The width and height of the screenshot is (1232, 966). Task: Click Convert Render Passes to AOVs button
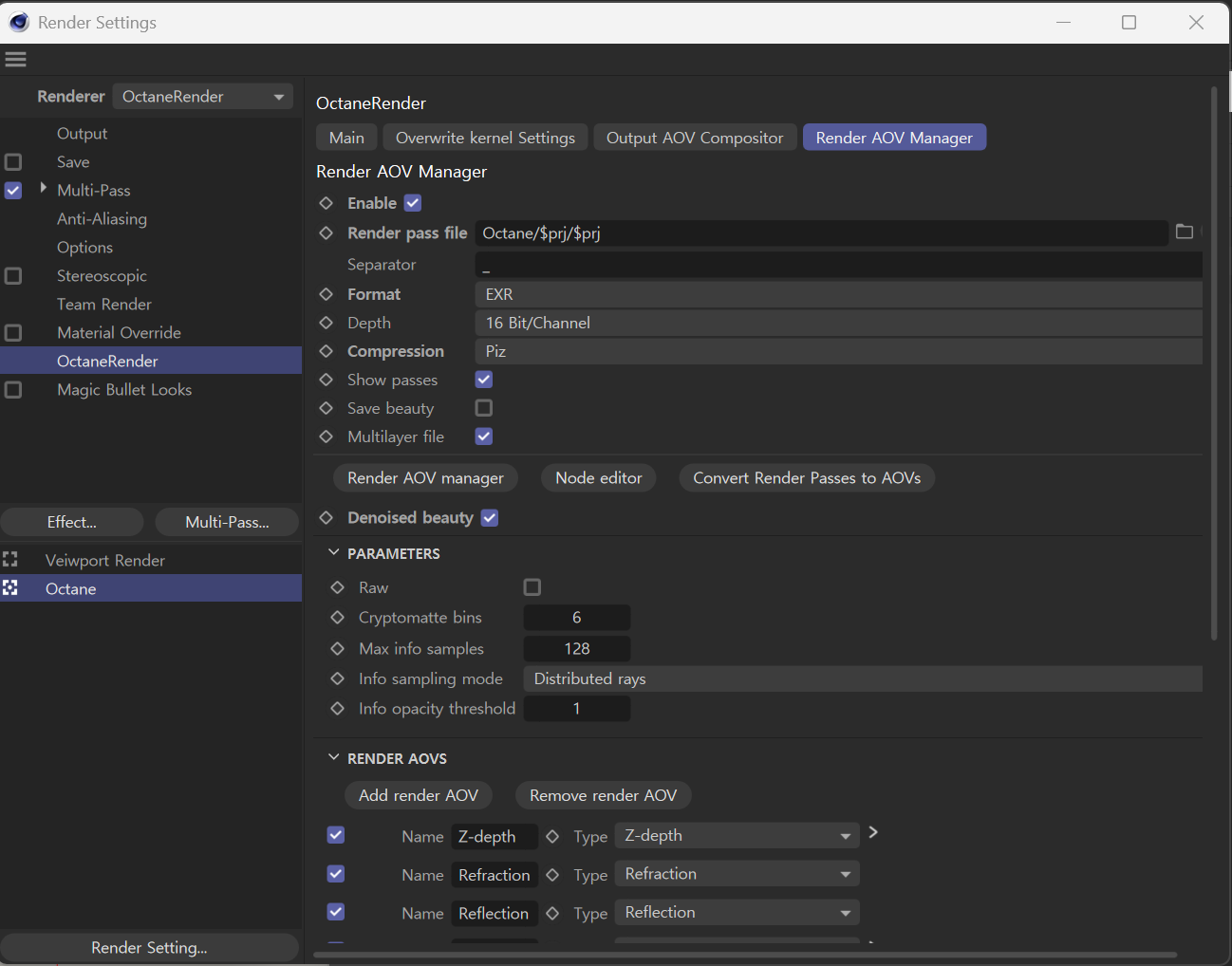click(x=807, y=478)
